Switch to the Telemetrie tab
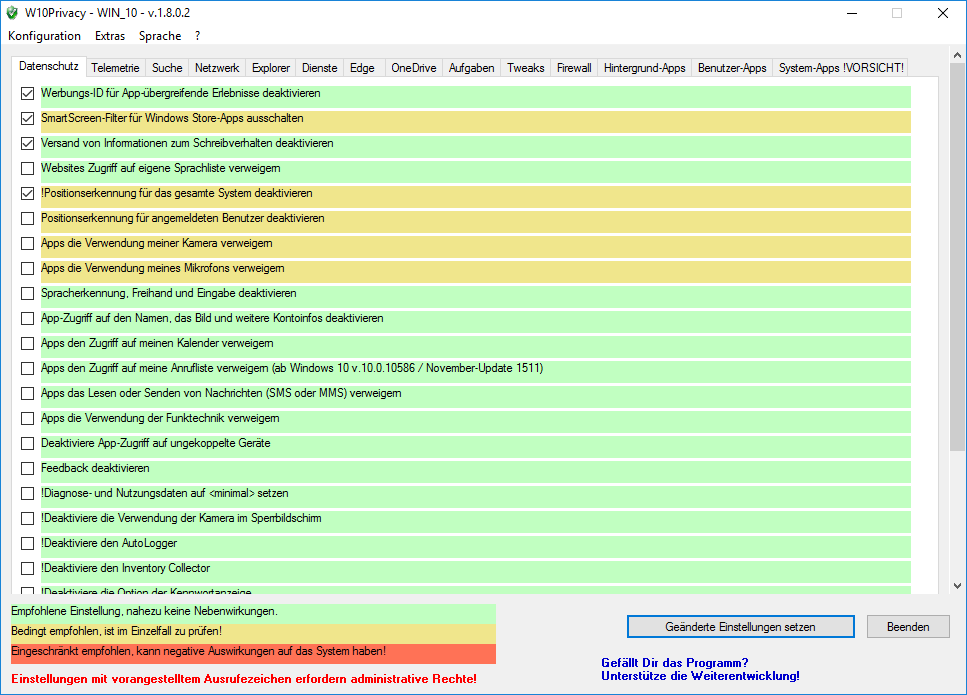967x695 pixels. point(115,68)
